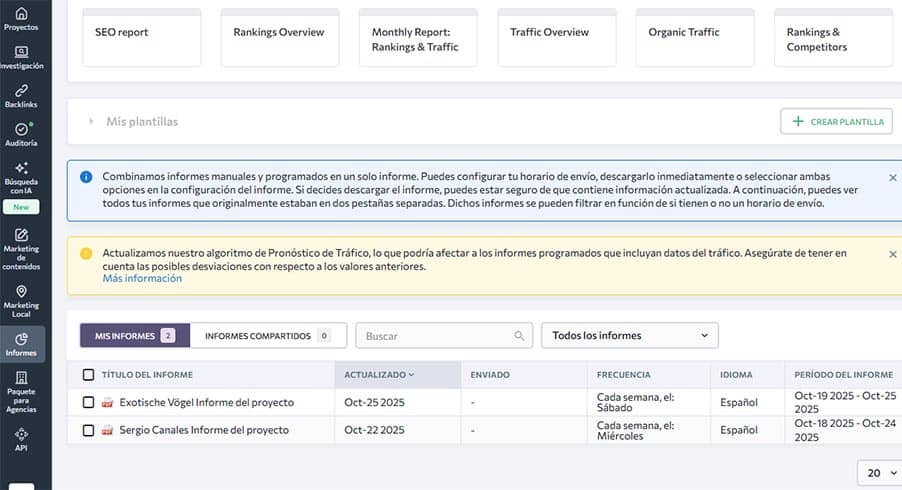Open Paquete para Agencias section
Viewport: 902px width, 490px height.
(22, 390)
